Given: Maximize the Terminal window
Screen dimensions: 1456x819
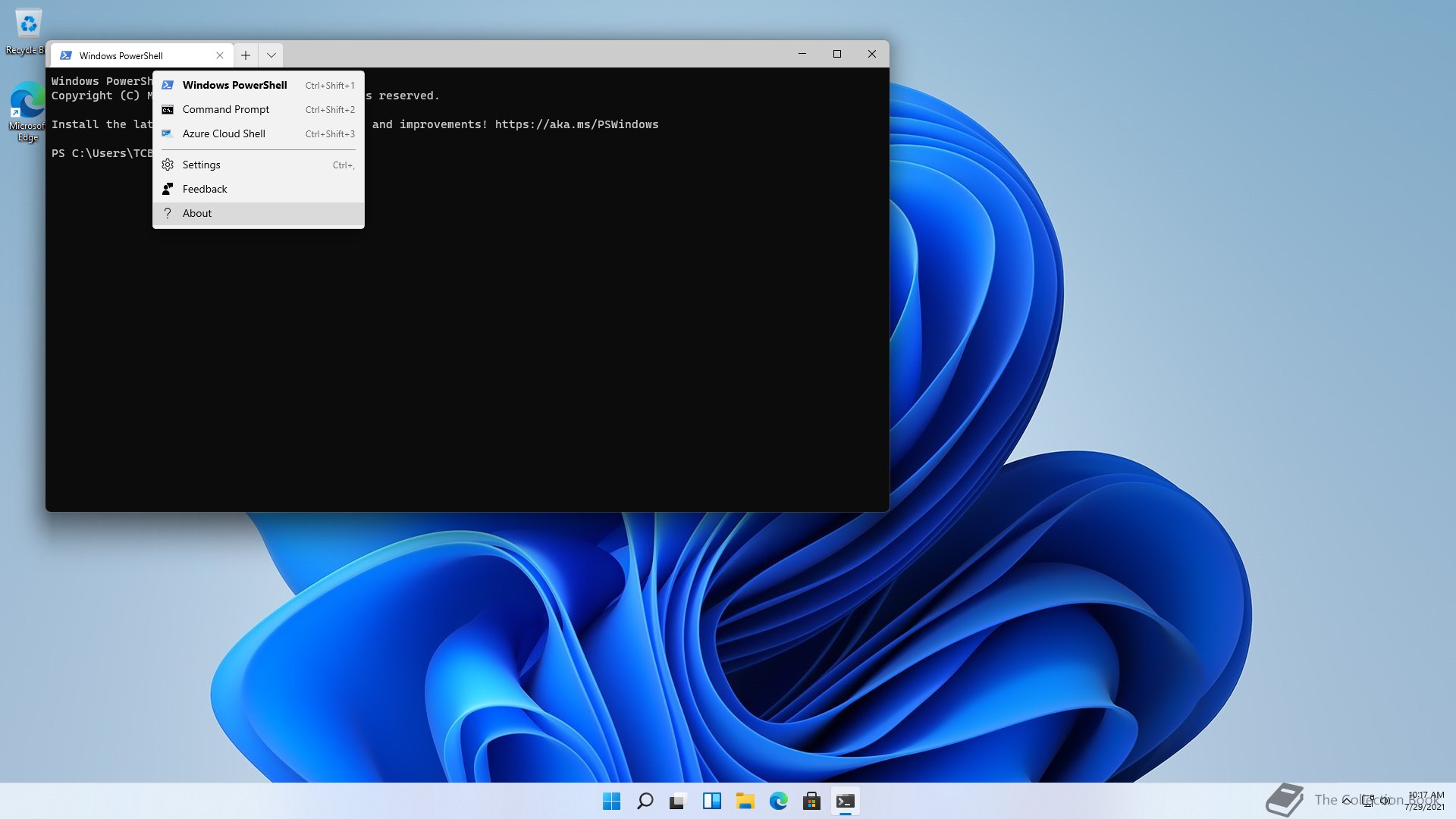Looking at the screenshot, I should [x=837, y=54].
